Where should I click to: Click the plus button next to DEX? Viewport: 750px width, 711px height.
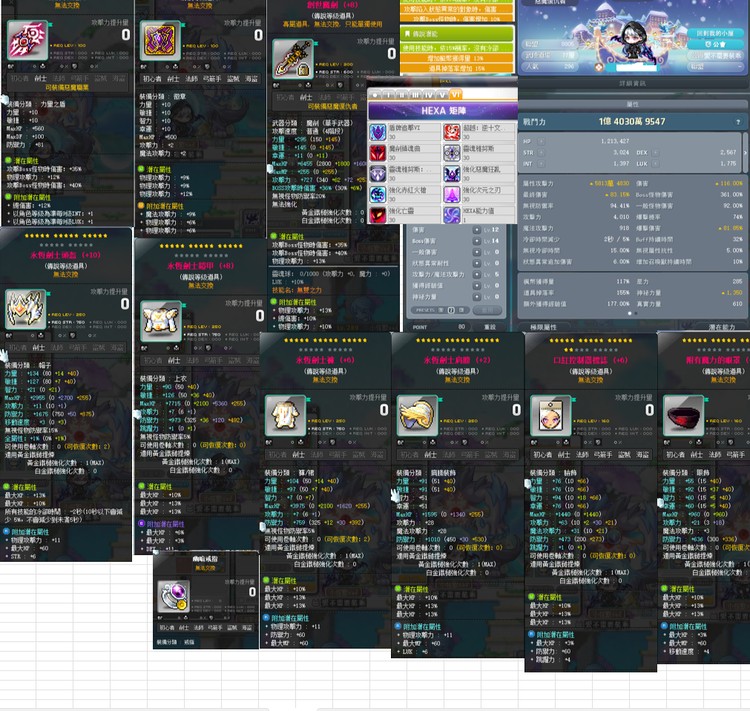coord(655,153)
